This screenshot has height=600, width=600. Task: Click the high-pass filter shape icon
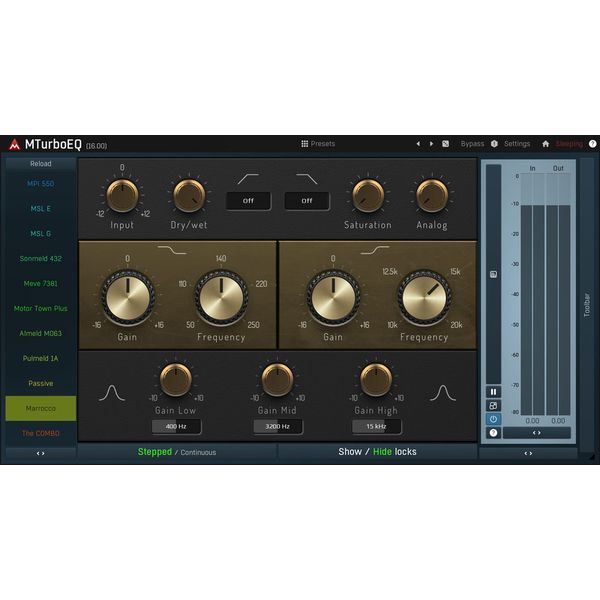click(248, 179)
